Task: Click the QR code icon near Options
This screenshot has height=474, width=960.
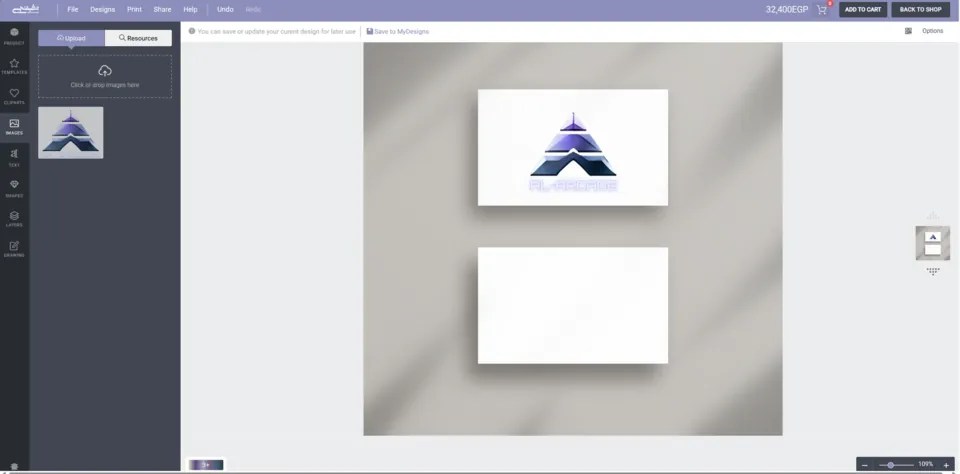Action: click(x=908, y=31)
